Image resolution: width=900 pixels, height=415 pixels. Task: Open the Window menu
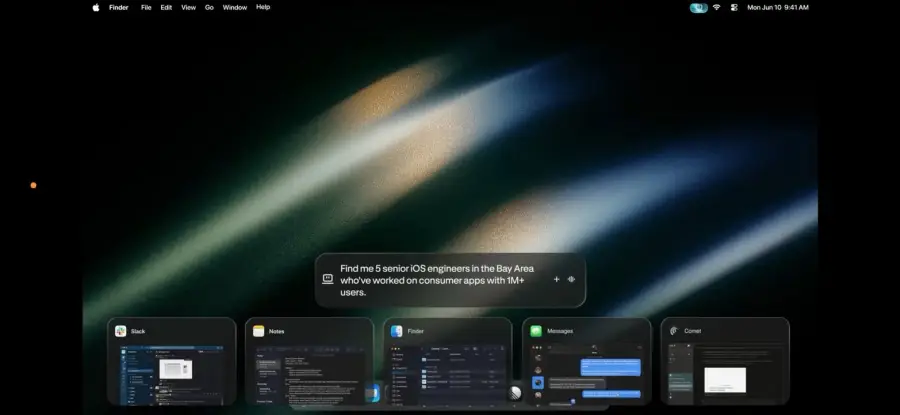click(235, 7)
